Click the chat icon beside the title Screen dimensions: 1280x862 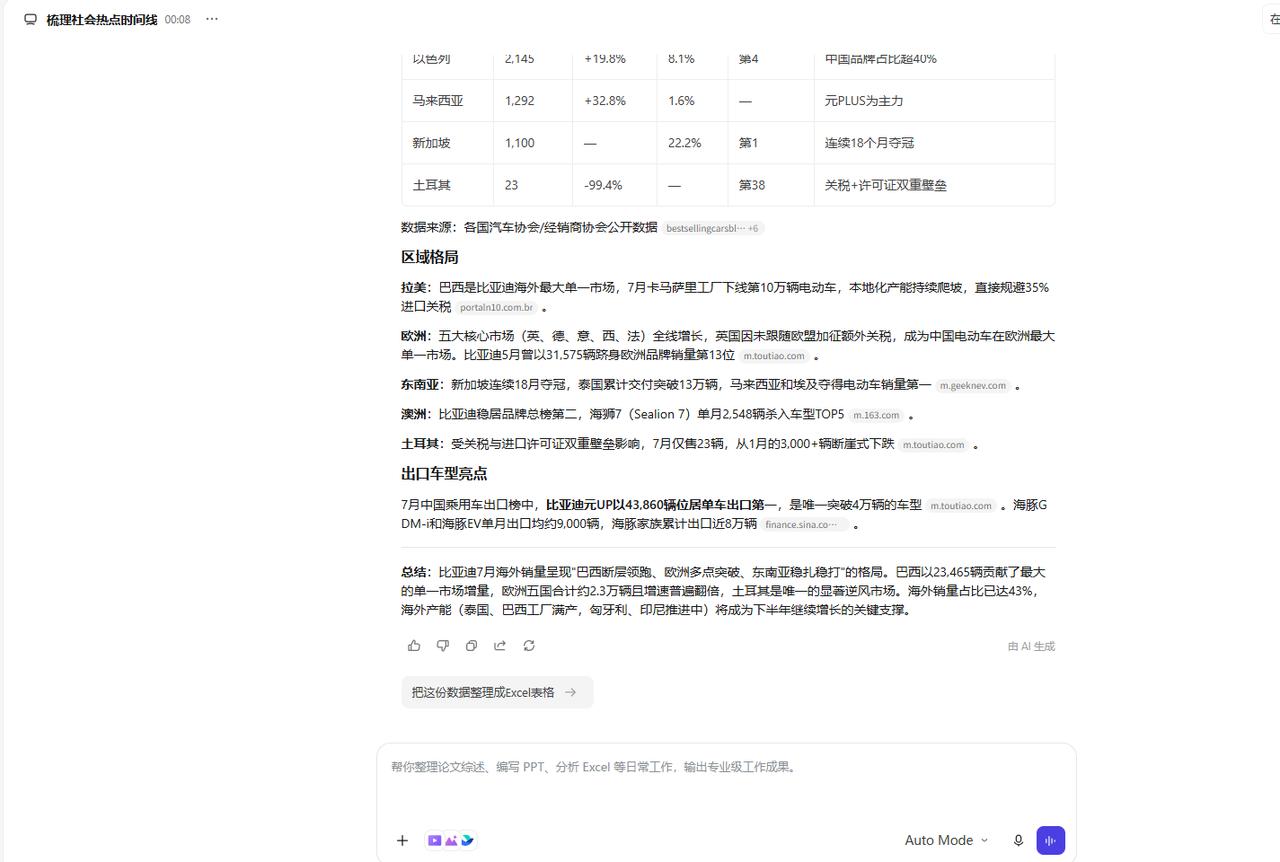click(30, 19)
